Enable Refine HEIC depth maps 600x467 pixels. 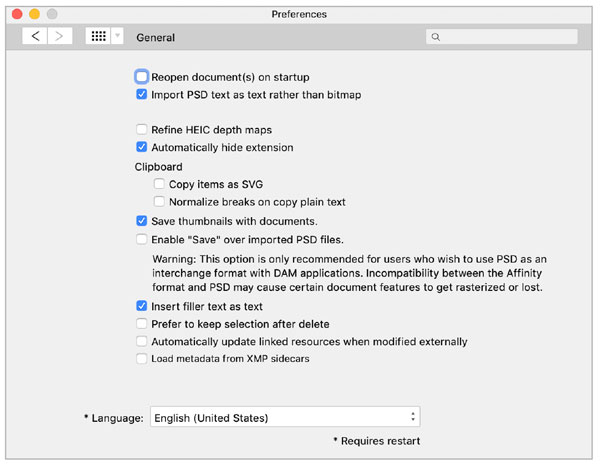pyautogui.click(x=142, y=129)
